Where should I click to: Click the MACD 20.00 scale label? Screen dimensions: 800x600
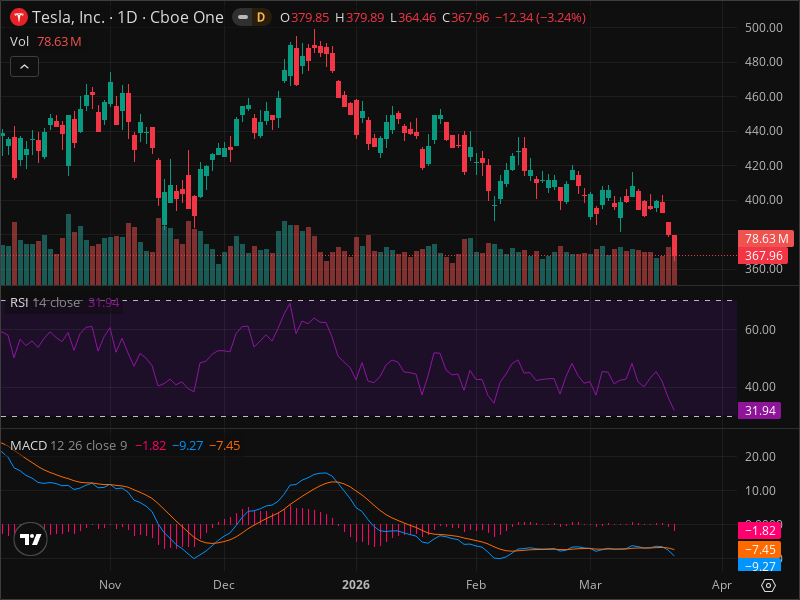[760, 457]
